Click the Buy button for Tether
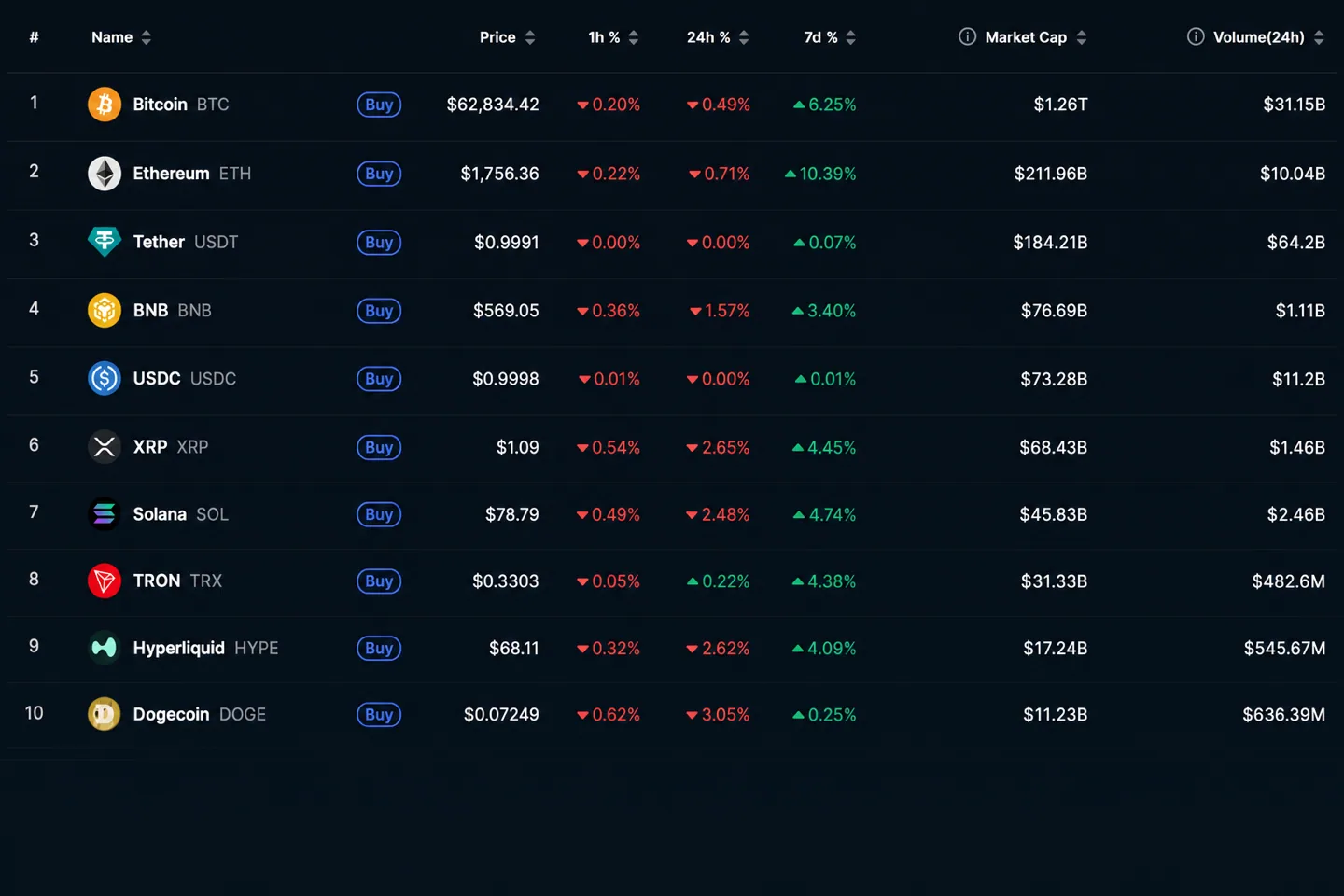The image size is (1344, 896). coord(379,242)
